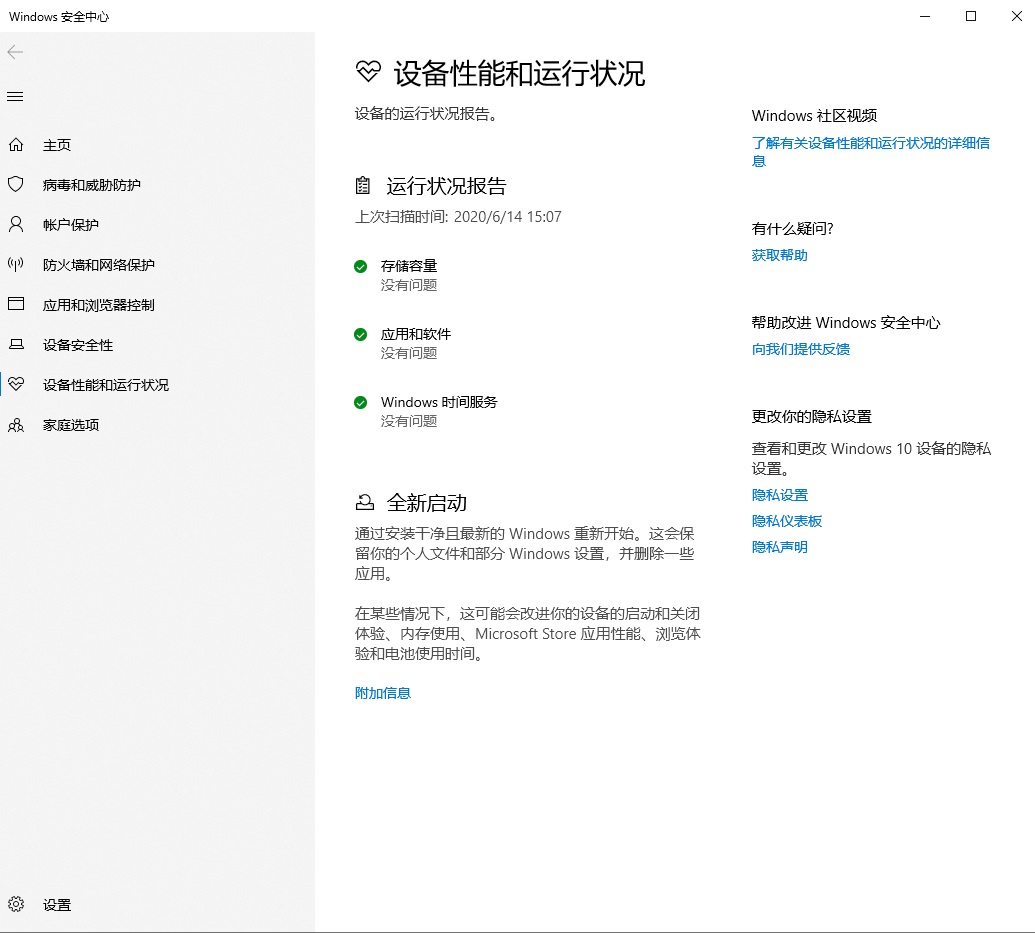Click the app and browser control icon

point(16,305)
